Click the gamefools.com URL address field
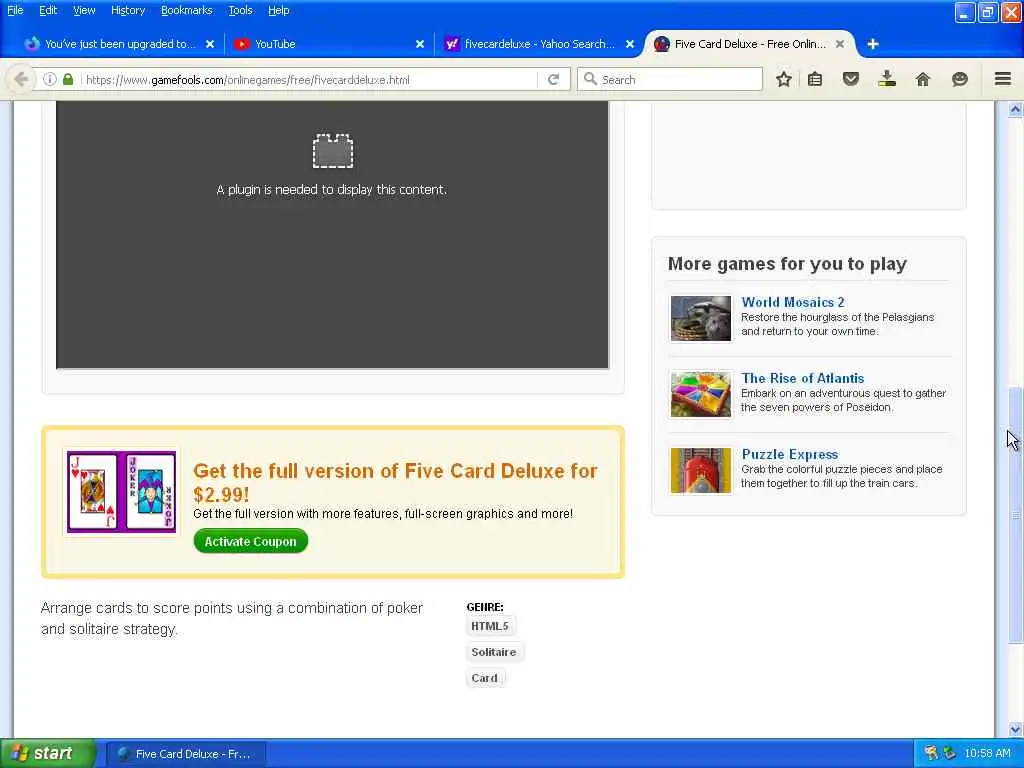 click(308, 79)
